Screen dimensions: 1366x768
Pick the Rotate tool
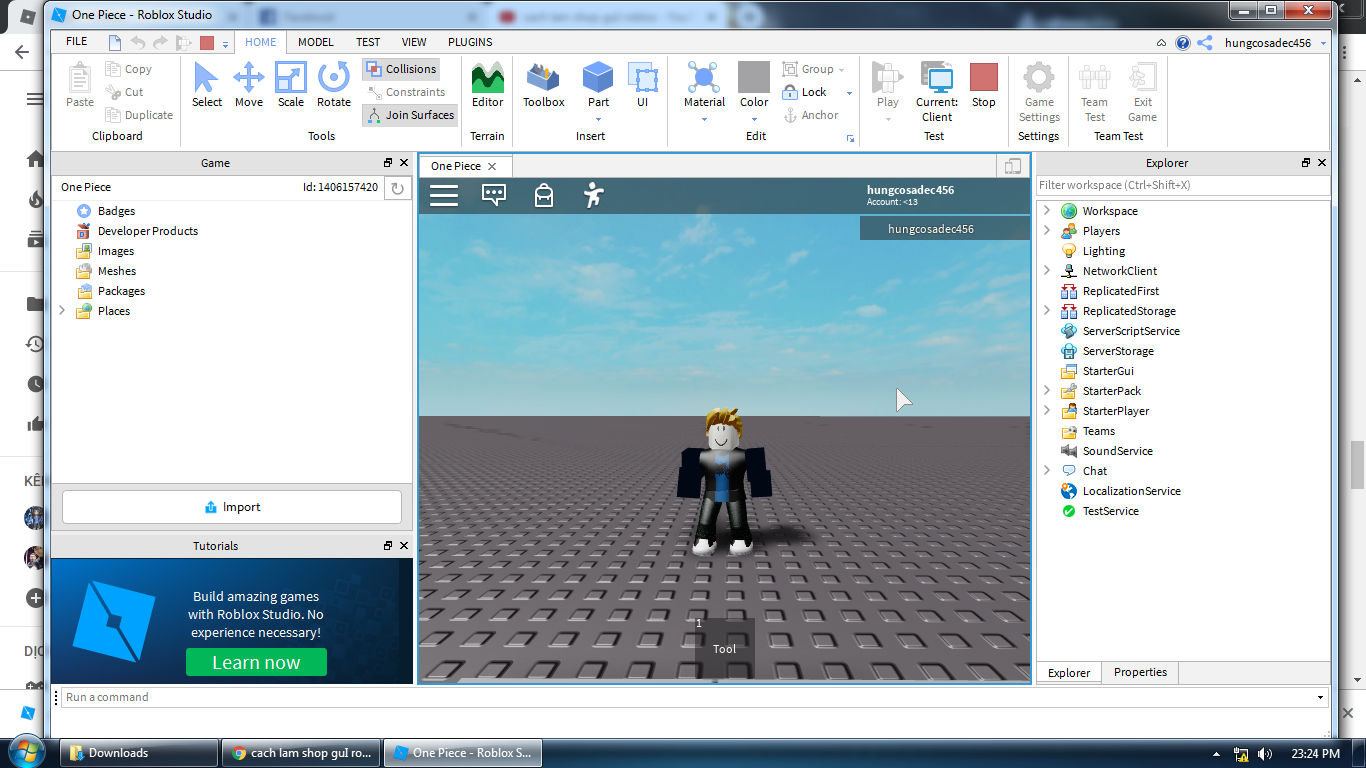(334, 85)
